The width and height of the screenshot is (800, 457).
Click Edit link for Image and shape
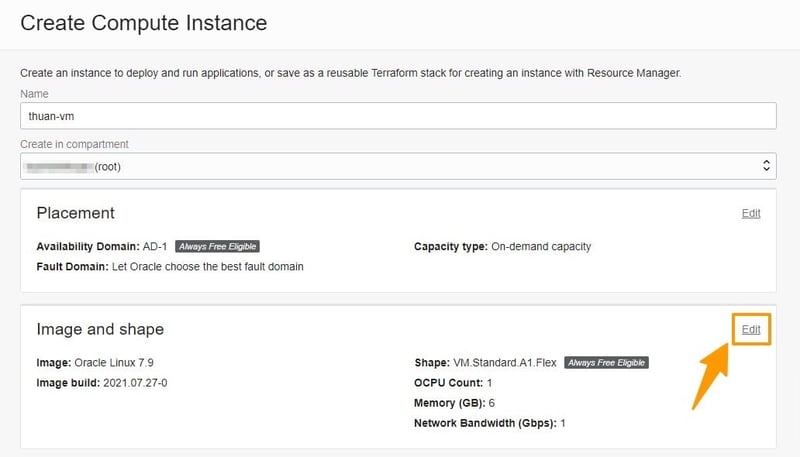(751, 329)
